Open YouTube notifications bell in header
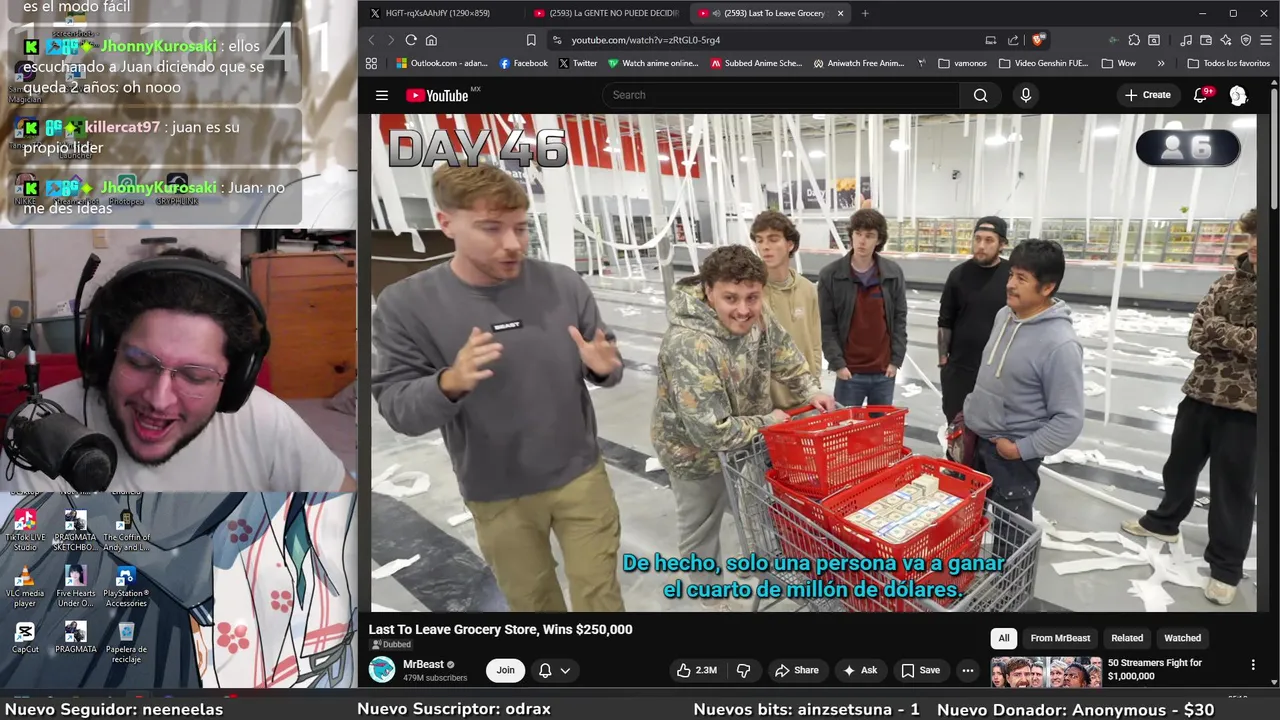The image size is (1280, 720). tap(1201, 95)
